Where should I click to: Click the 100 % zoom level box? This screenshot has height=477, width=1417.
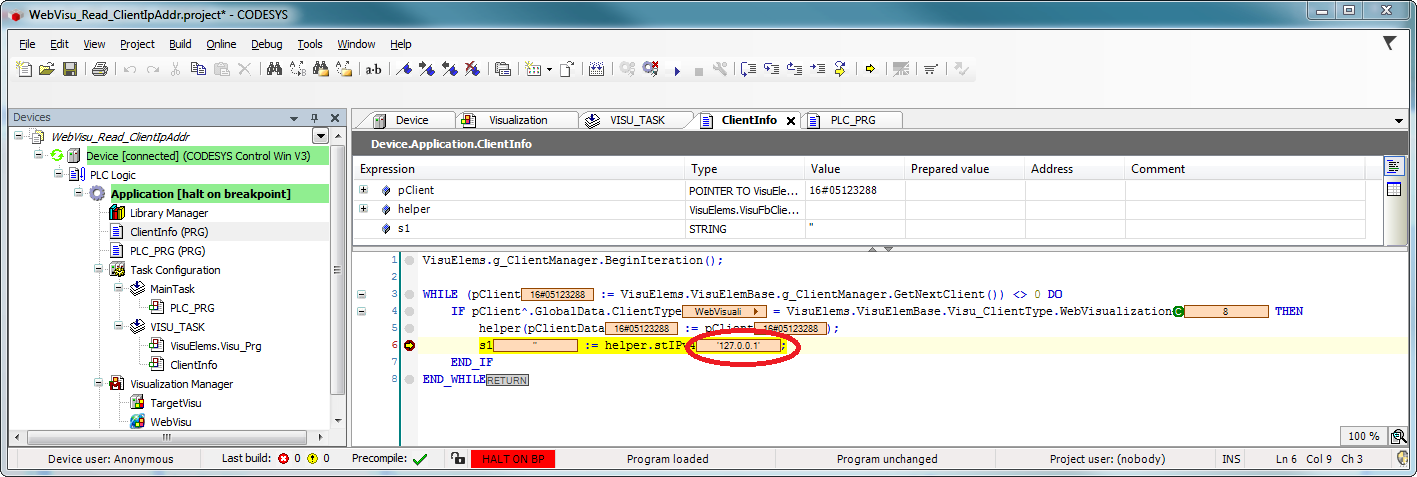1362,436
